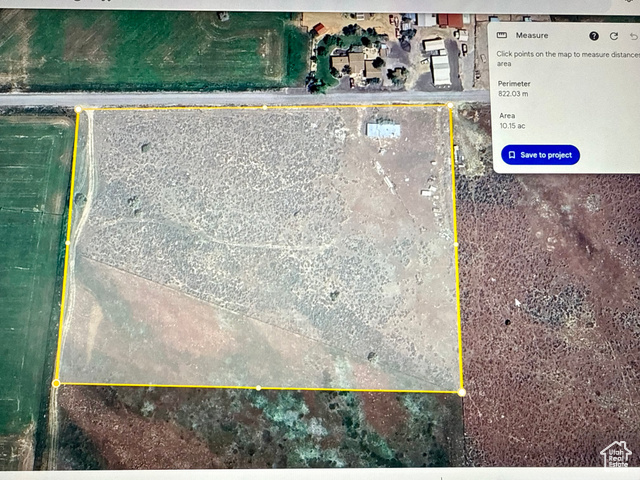Select the top-right corner vertex of polygon
Screen dimensions: 640x480
(450, 105)
